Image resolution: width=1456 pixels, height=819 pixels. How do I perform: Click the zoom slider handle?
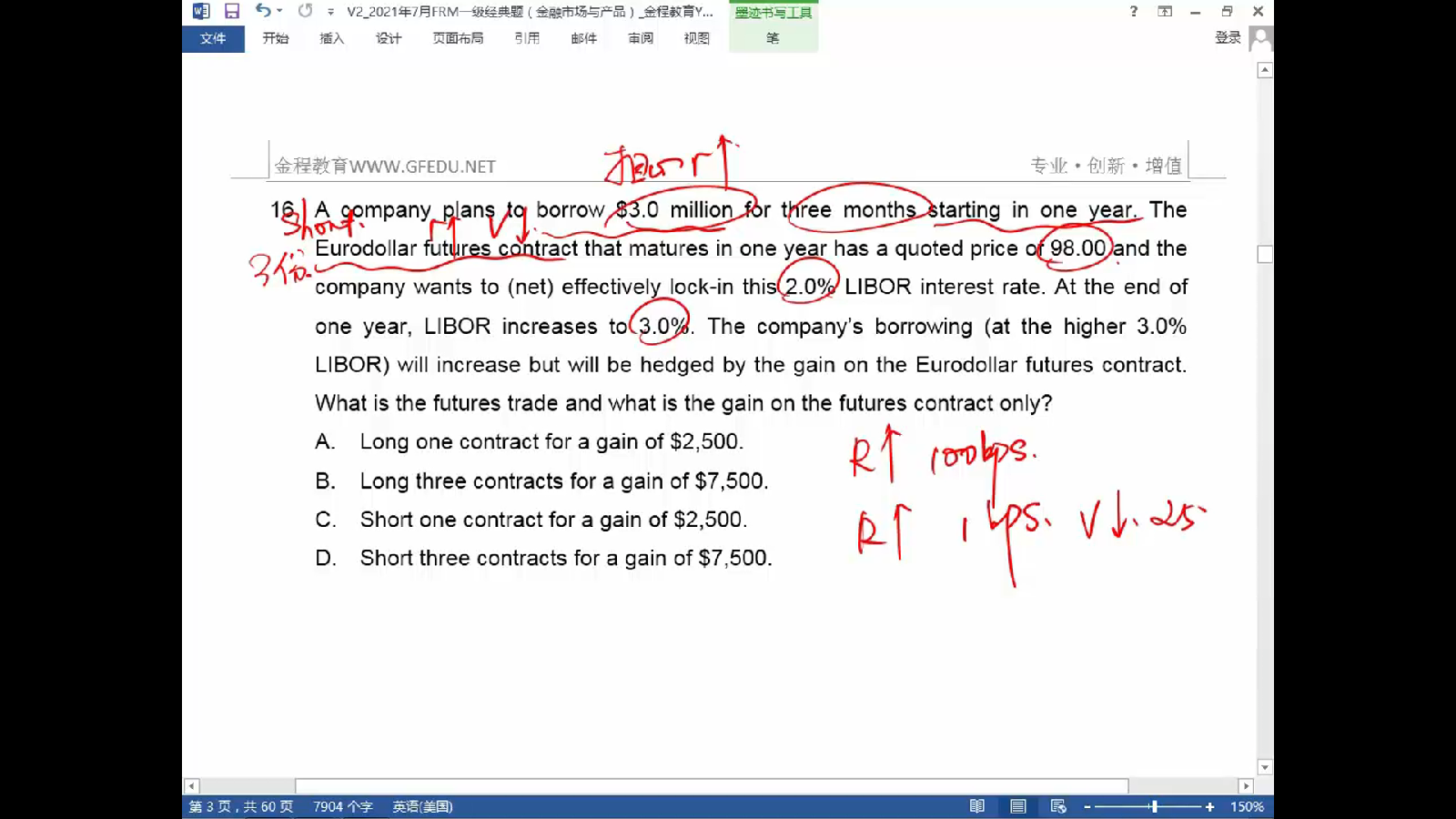tap(1154, 806)
